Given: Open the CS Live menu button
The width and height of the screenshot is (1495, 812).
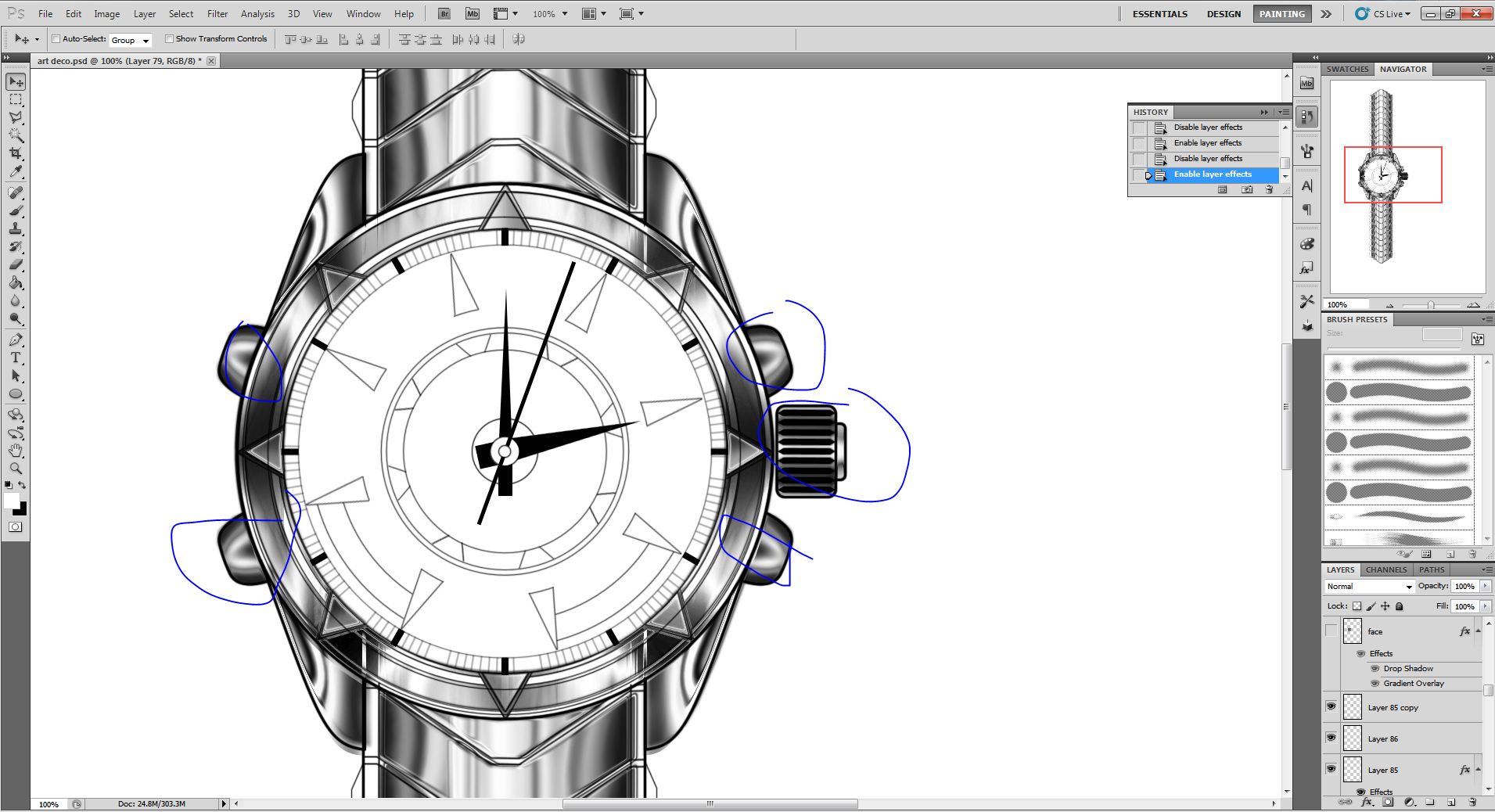Looking at the screenshot, I should coord(1383,14).
